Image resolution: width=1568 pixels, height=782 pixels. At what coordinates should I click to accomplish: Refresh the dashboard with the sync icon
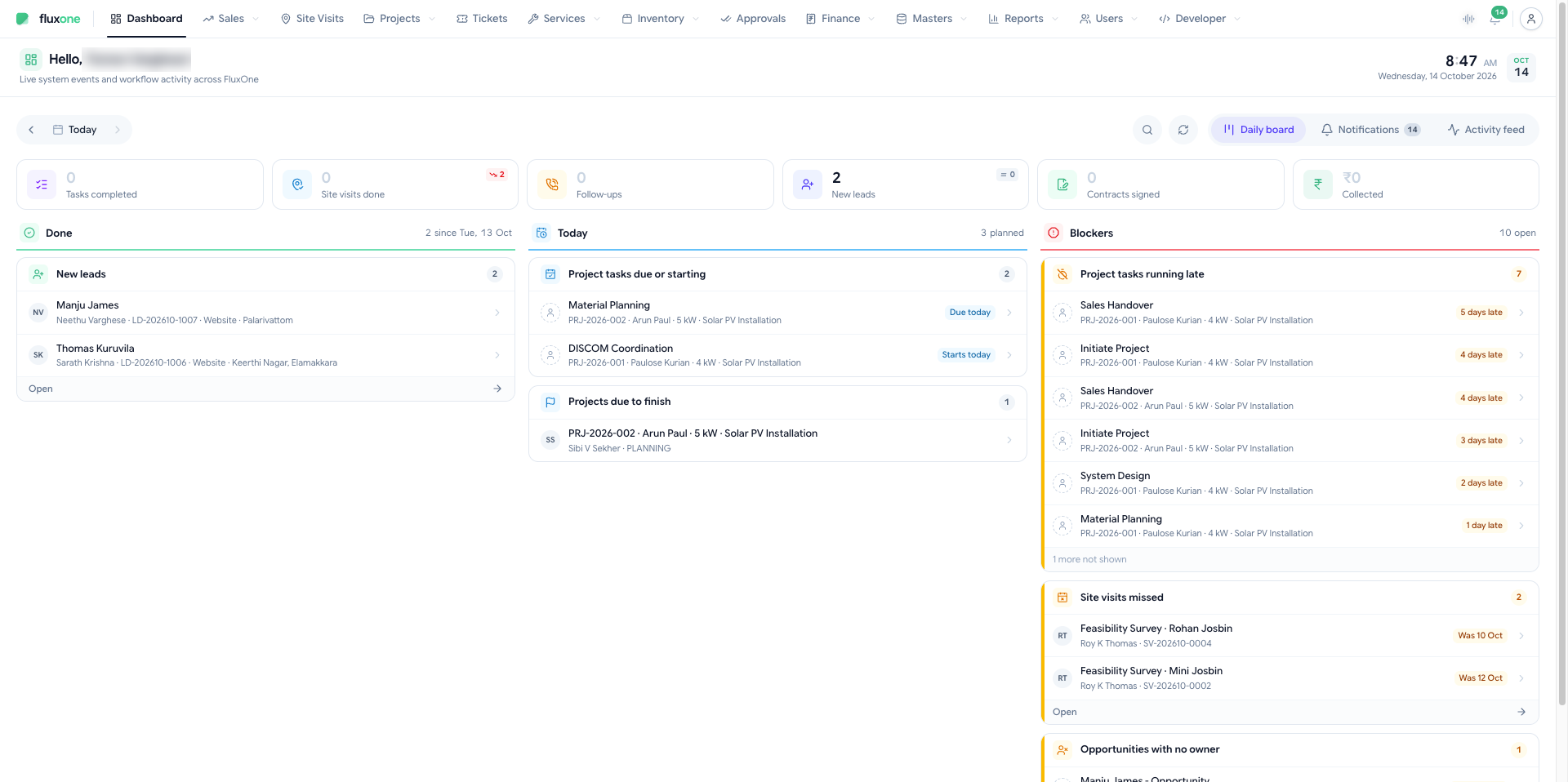click(1183, 130)
